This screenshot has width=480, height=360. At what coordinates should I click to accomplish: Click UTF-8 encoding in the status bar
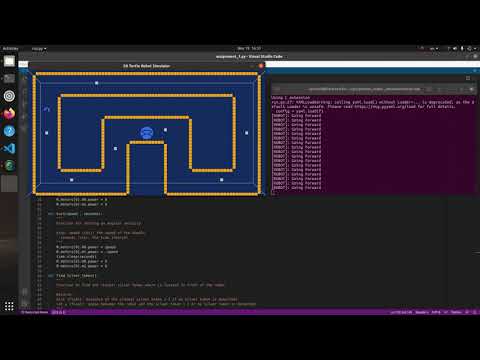coord(436,312)
